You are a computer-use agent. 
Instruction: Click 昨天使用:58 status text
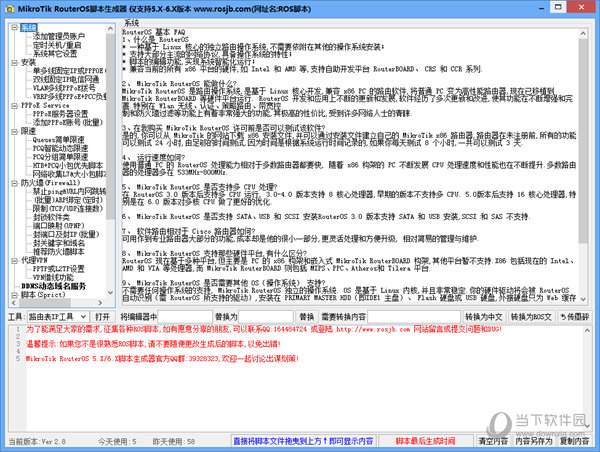point(174,441)
